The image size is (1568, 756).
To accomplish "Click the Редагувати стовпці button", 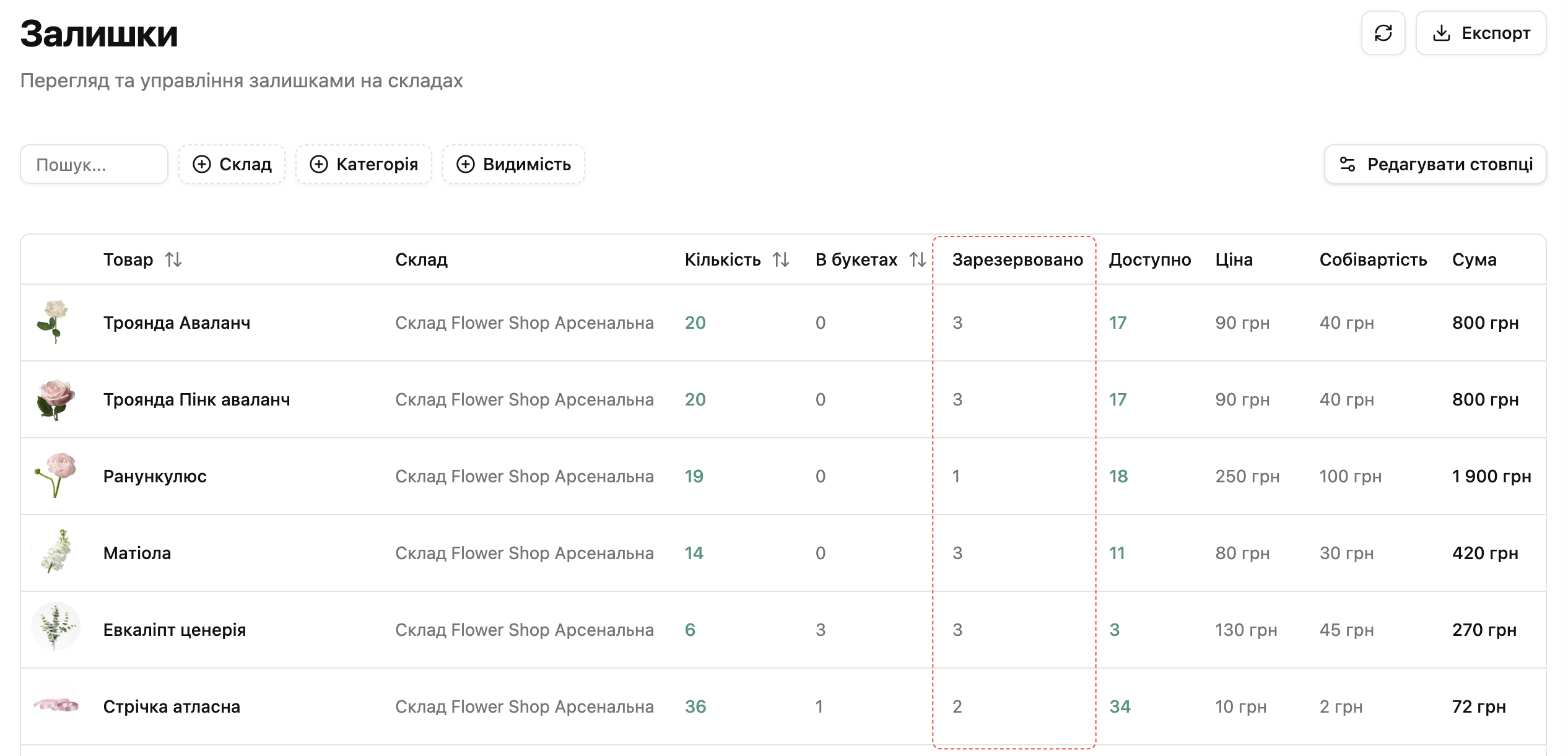I will pyautogui.click(x=1435, y=164).
